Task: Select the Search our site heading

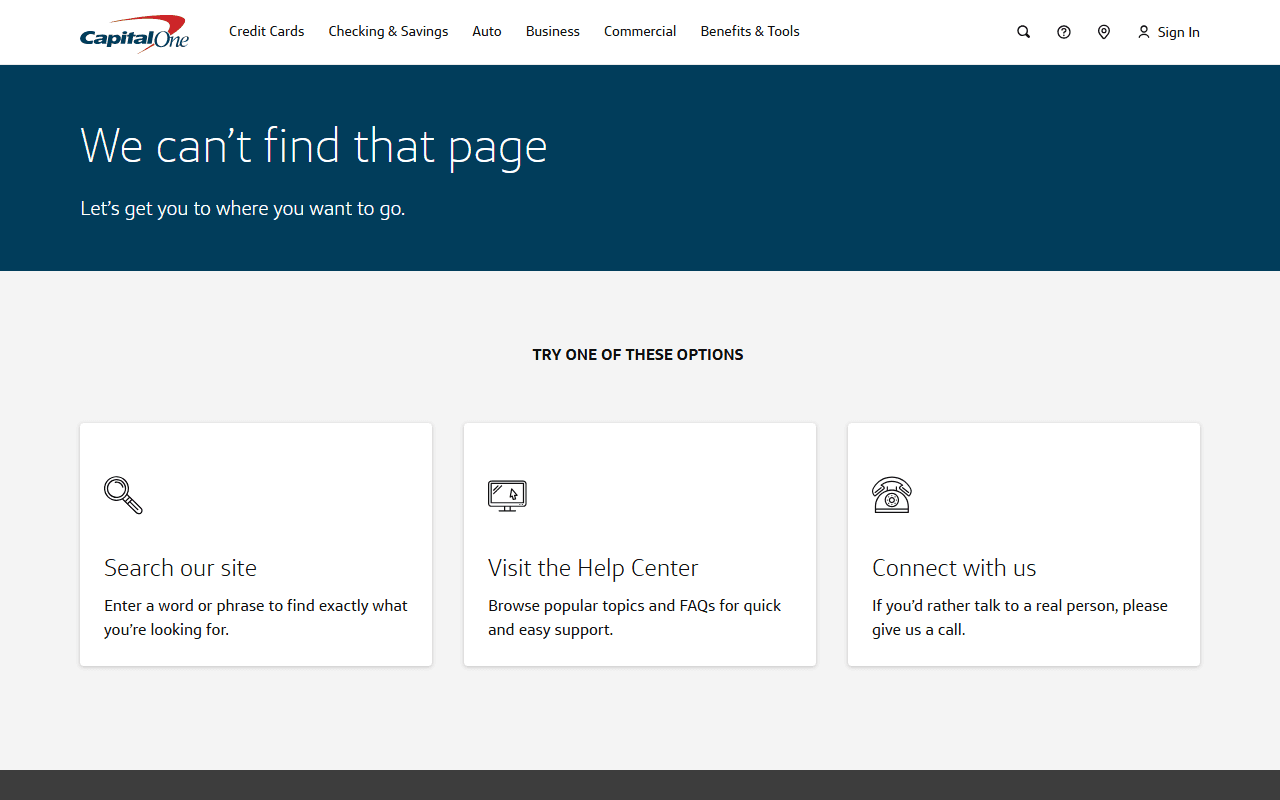Action: (x=180, y=568)
